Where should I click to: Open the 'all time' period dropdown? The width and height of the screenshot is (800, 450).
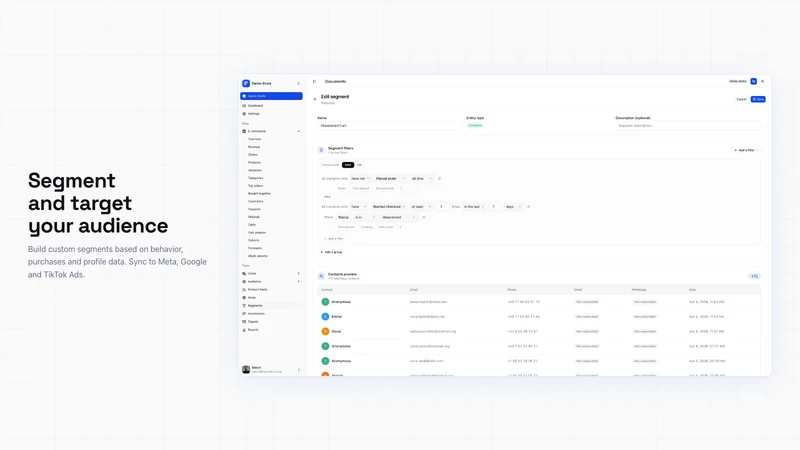(421, 179)
